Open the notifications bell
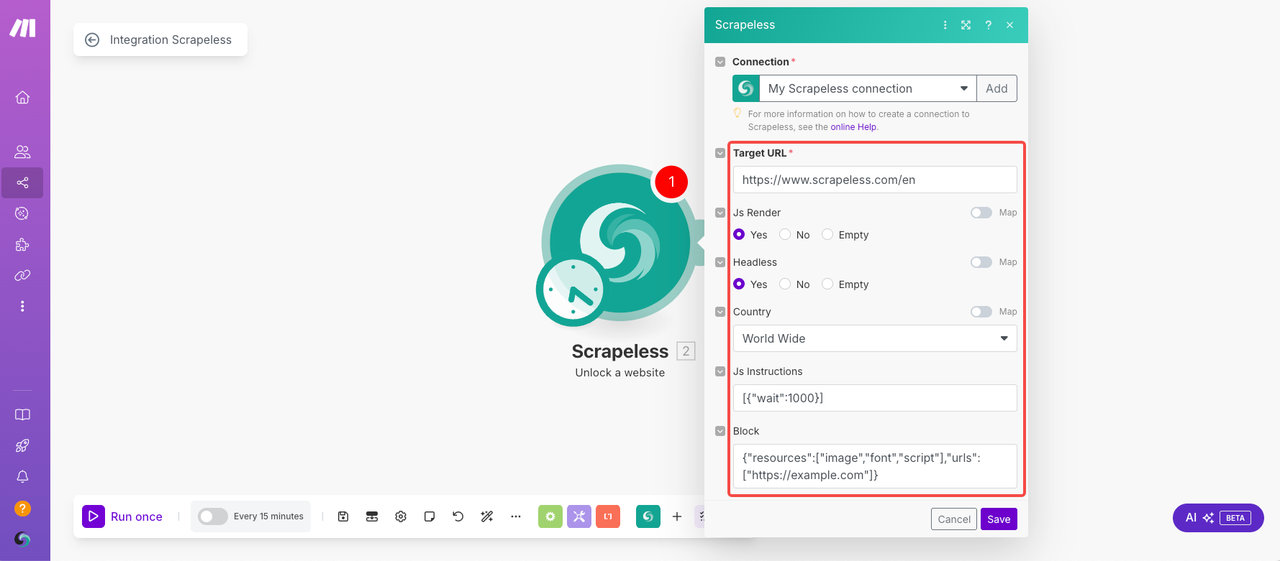The width and height of the screenshot is (1280, 561). point(22,477)
